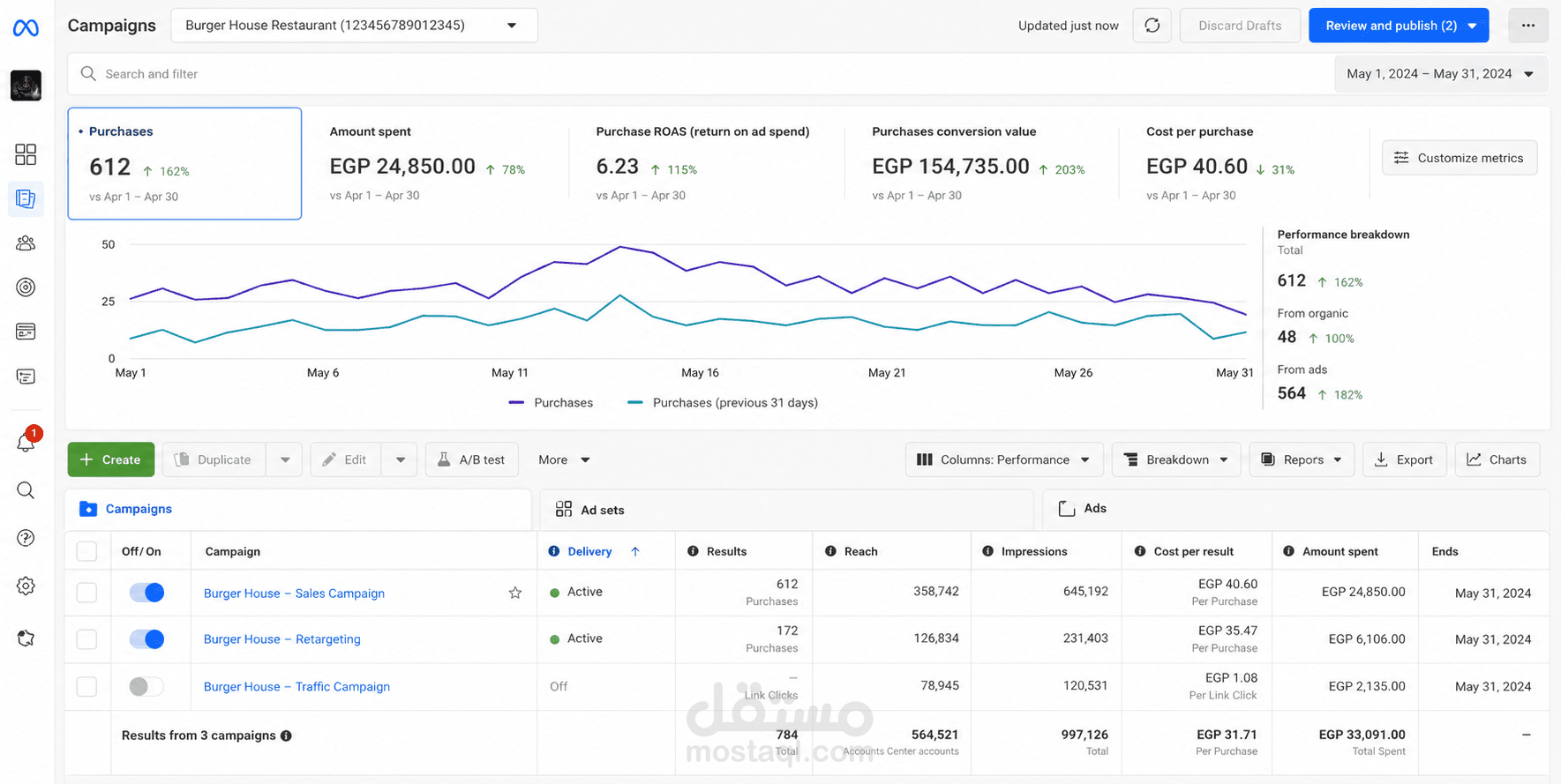Switch to the Ad sets tab
1561x784 pixels.
tap(786, 510)
